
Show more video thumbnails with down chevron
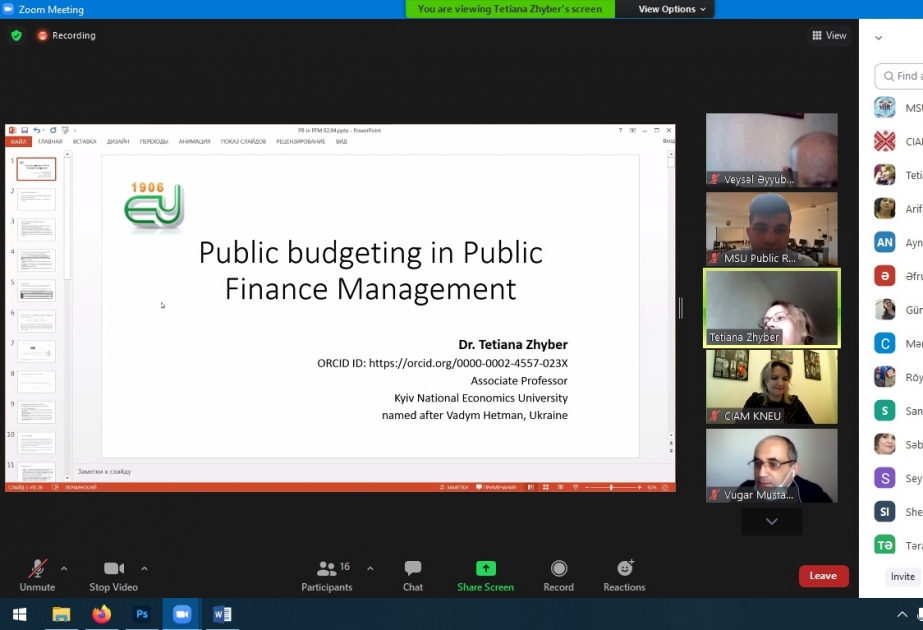click(772, 522)
